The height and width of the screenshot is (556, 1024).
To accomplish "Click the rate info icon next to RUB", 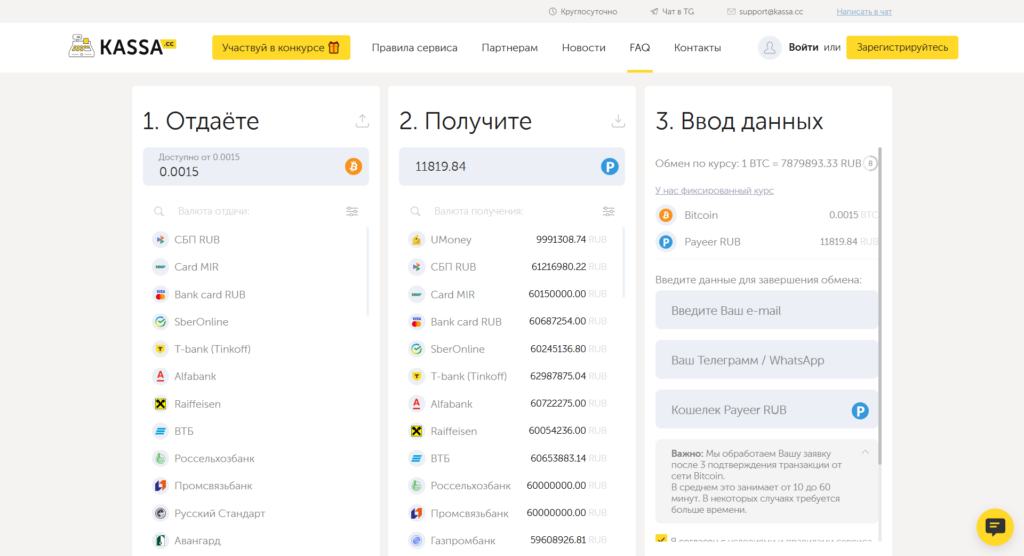I will click(870, 163).
